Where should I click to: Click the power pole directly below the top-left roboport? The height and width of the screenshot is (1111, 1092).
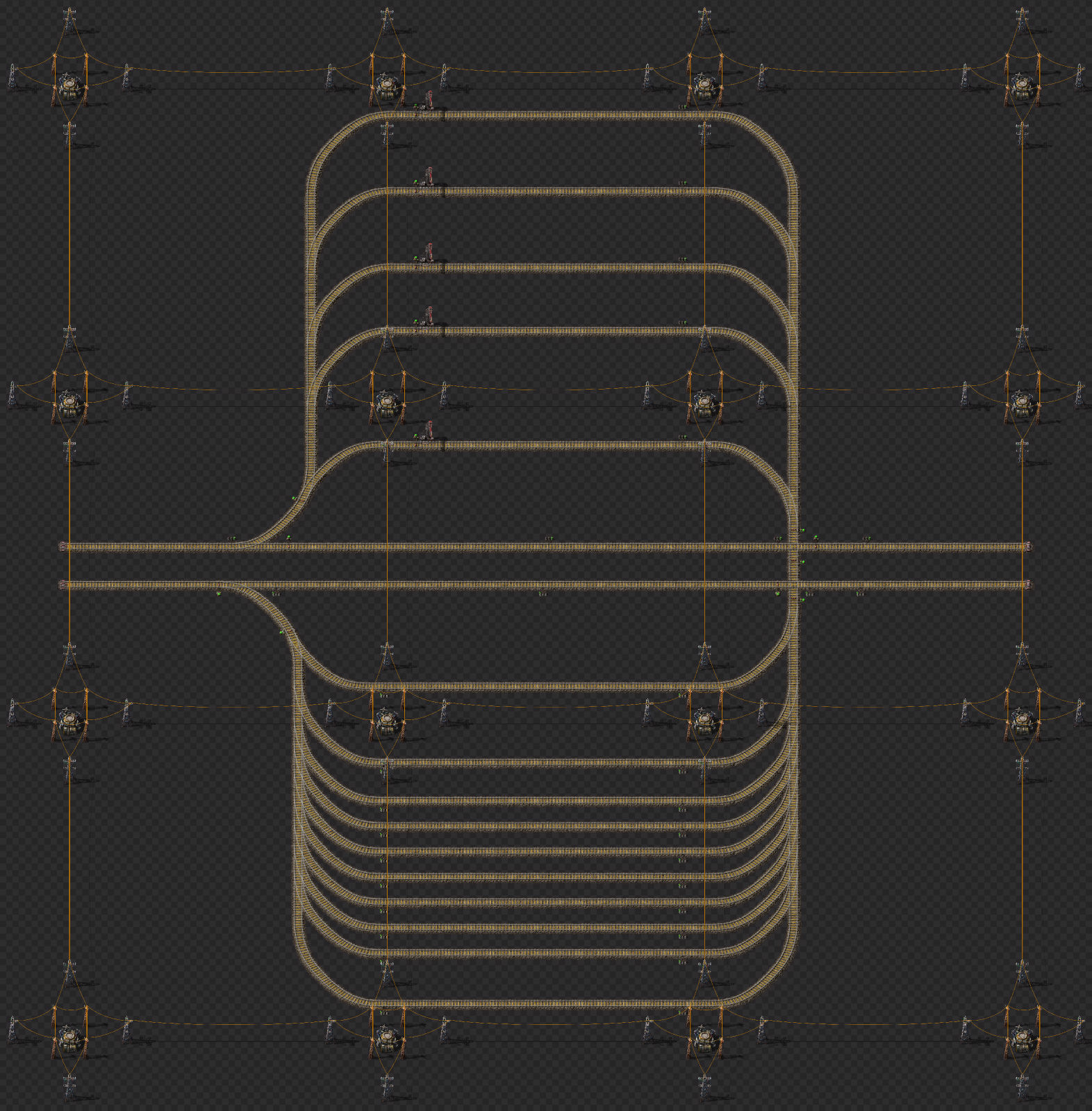[x=69, y=135]
